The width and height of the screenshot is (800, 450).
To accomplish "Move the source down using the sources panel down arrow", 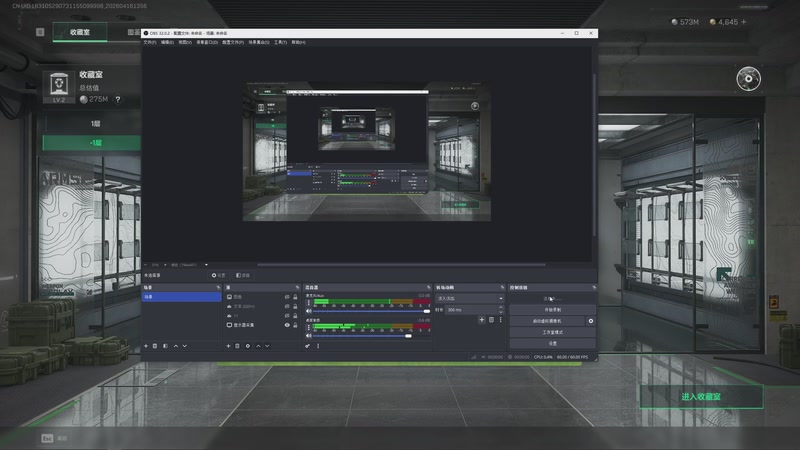I will [267, 346].
